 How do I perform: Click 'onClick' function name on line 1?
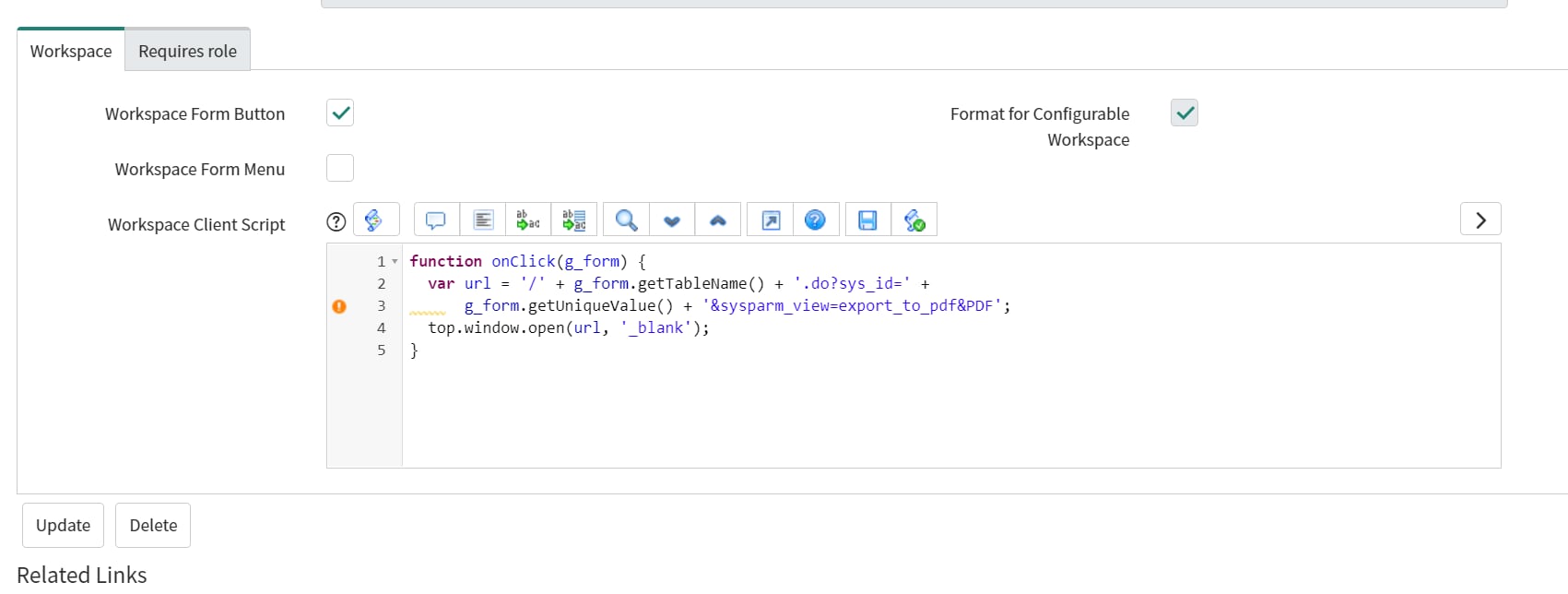524,262
